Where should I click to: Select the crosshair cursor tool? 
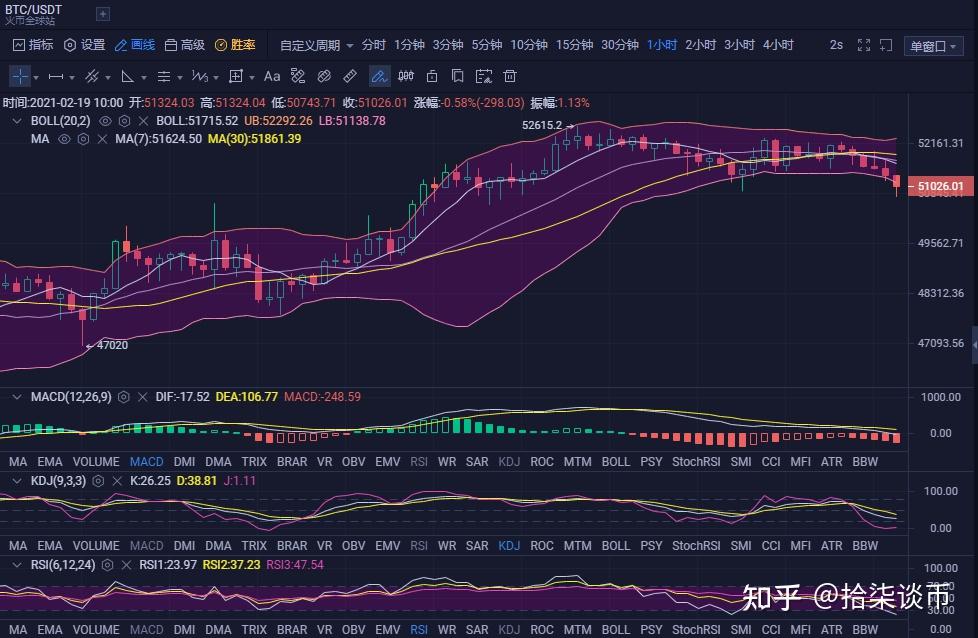(x=20, y=76)
